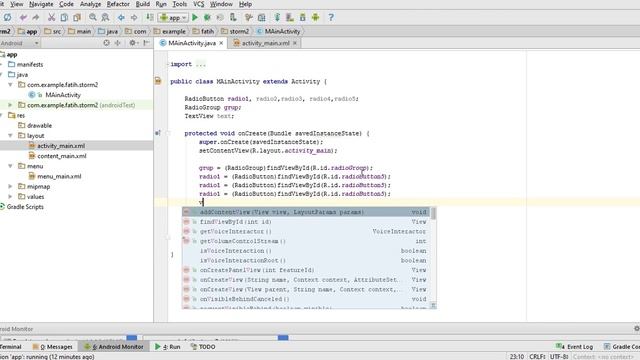The image size is (640, 360).
Task: Collapse com.example.fatih.storm2 package node
Action: point(11,85)
